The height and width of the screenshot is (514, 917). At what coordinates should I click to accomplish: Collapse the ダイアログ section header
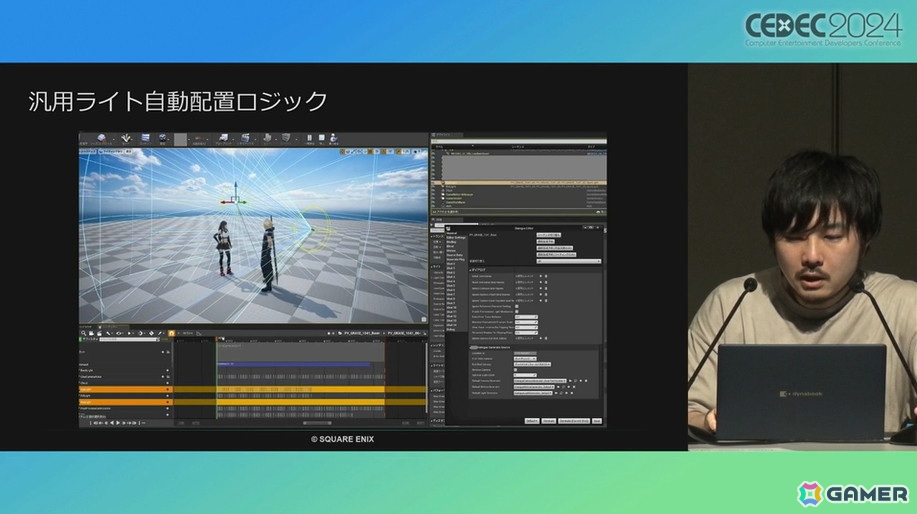point(478,270)
